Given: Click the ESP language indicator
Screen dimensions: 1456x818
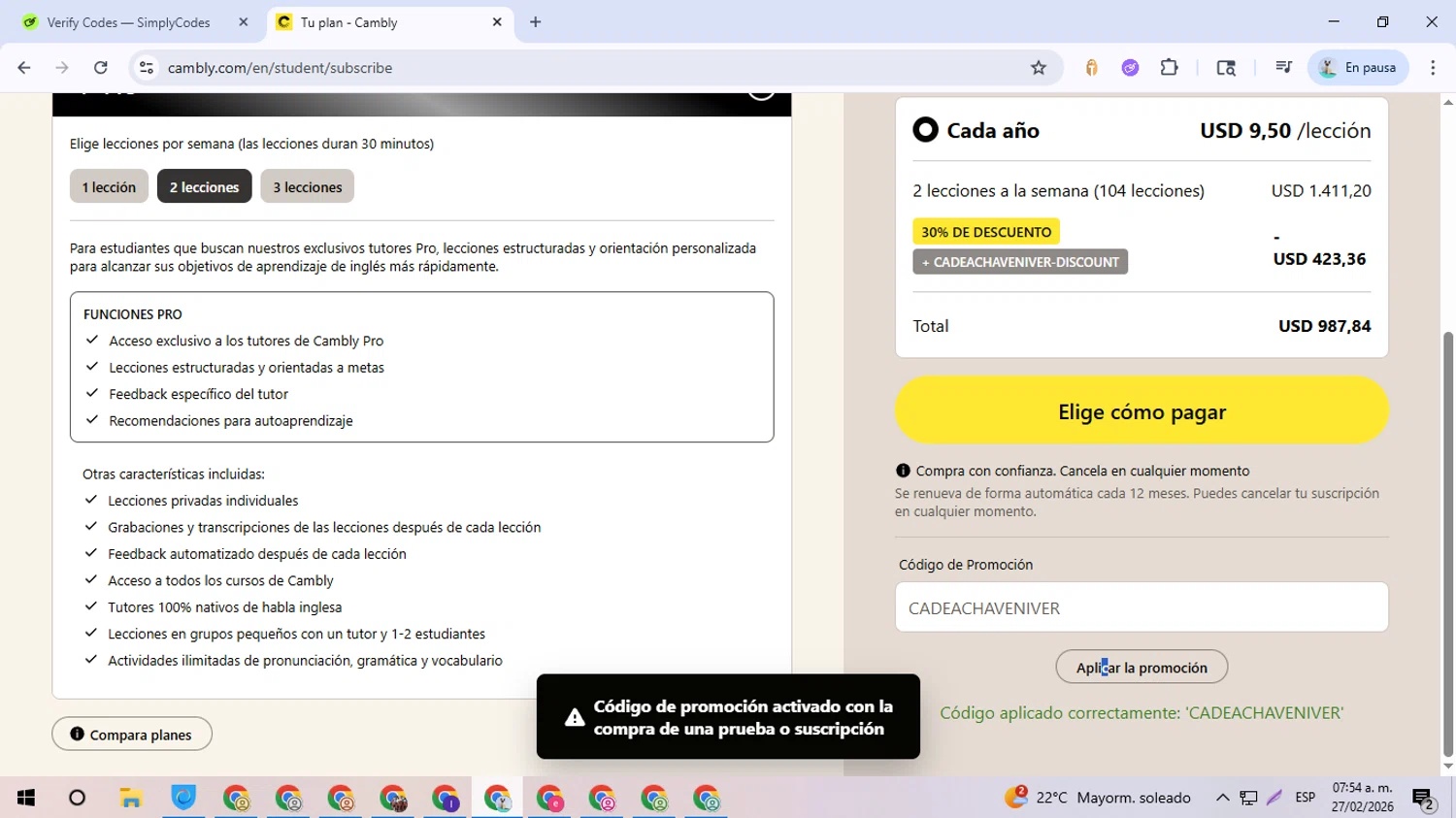Looking at the screenshot, I should pyautogui.click(x=1306, y=798).
